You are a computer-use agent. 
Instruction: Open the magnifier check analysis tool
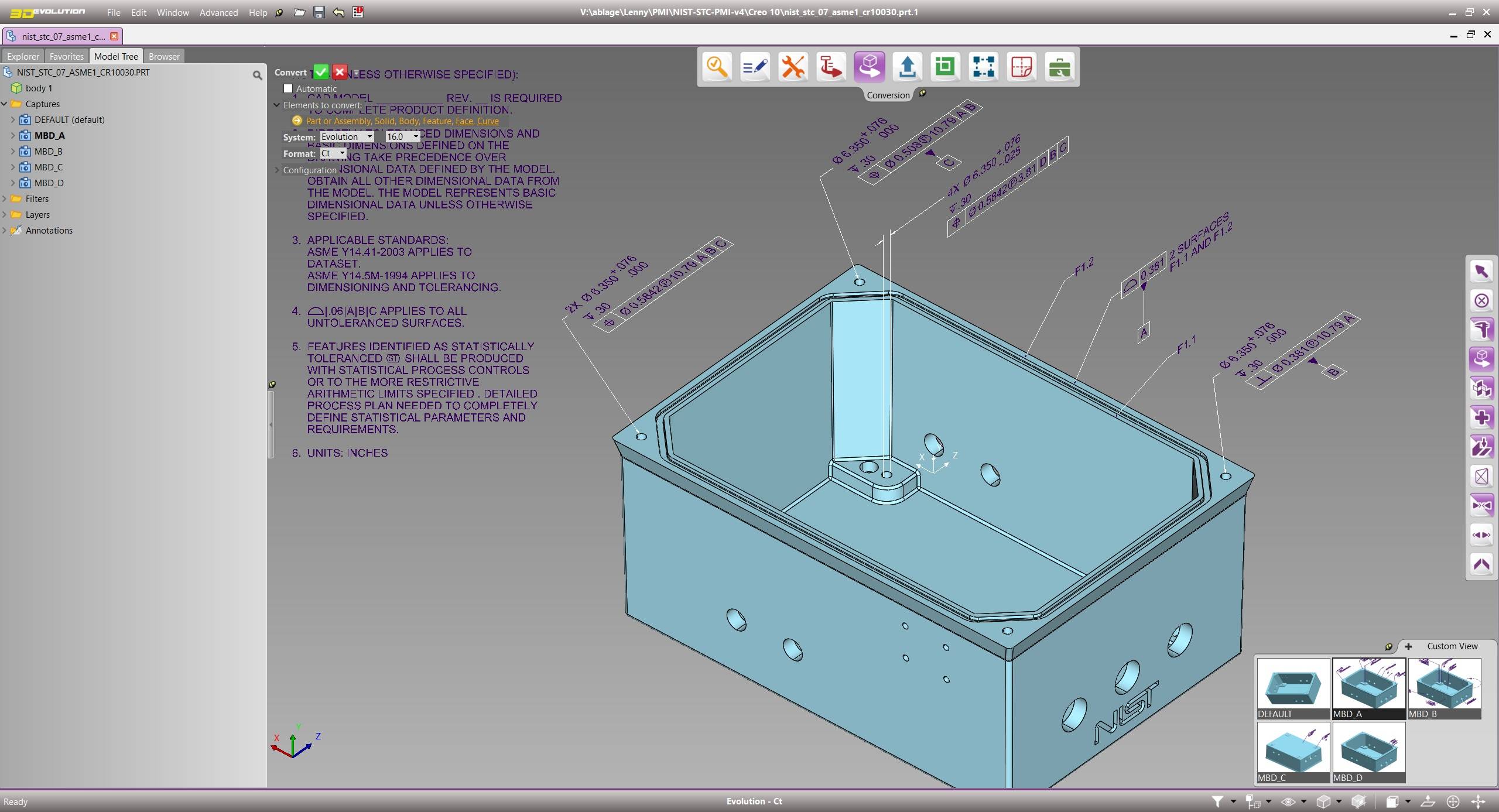tap(717, 67)
